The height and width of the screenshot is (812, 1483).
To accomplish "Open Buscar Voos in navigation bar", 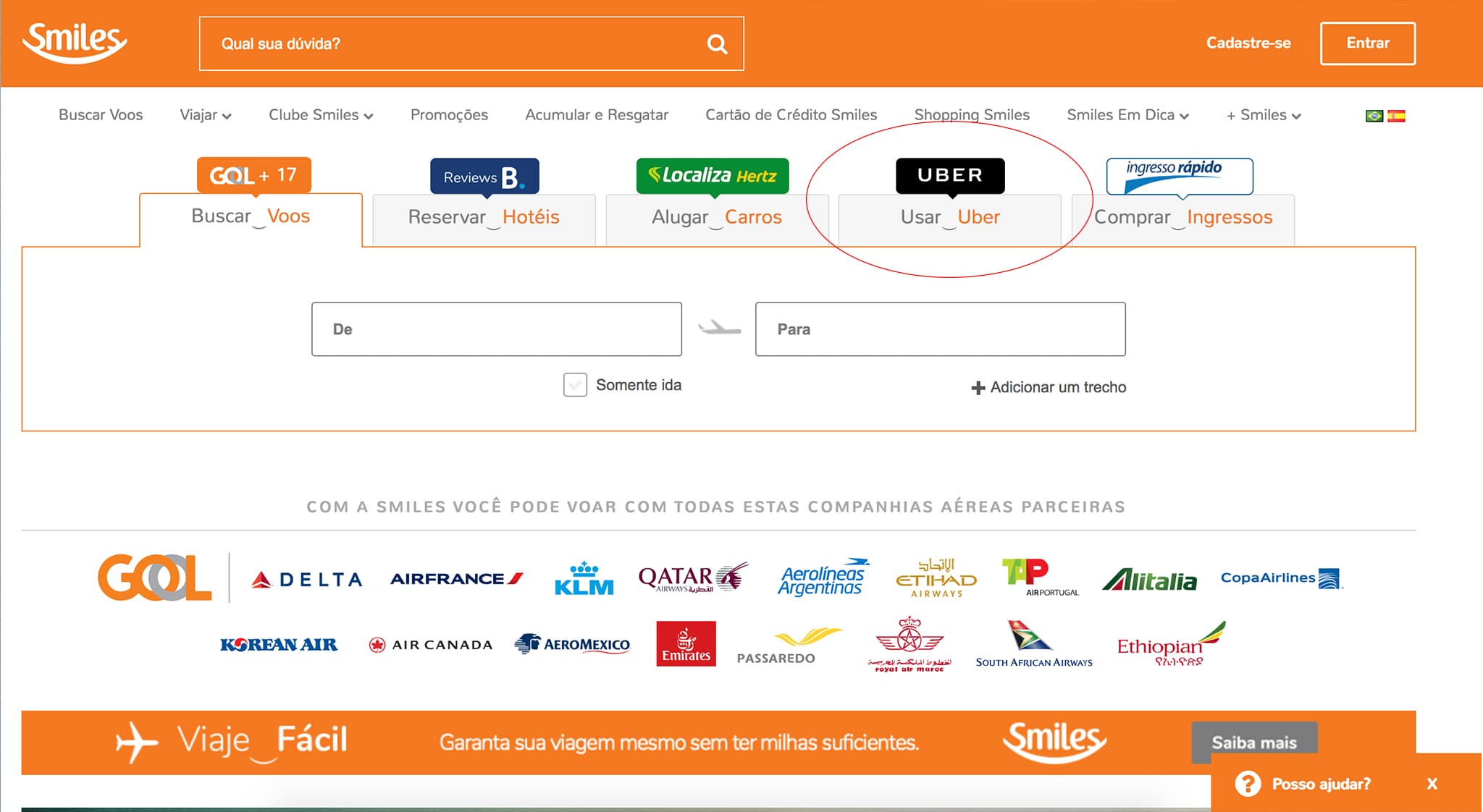I will pos(101,115).
